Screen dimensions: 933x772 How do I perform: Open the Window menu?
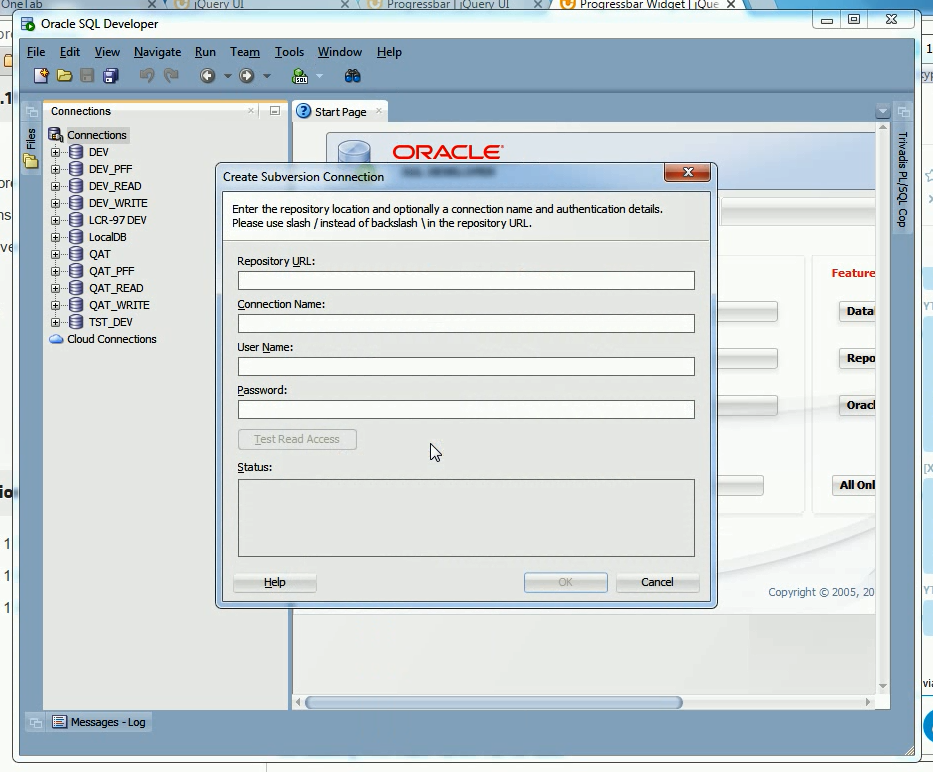(x=340, y=52)
